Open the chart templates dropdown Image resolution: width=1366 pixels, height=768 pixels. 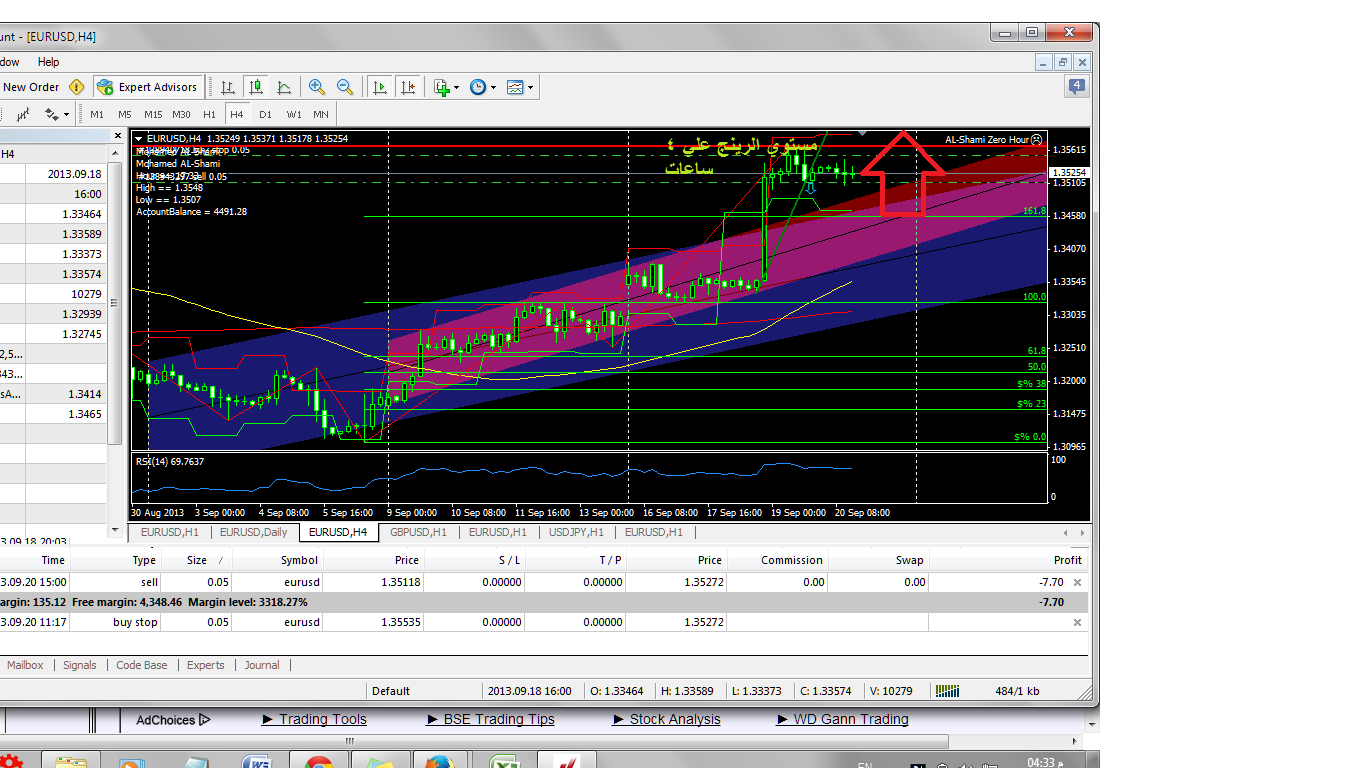pos(520,87)
